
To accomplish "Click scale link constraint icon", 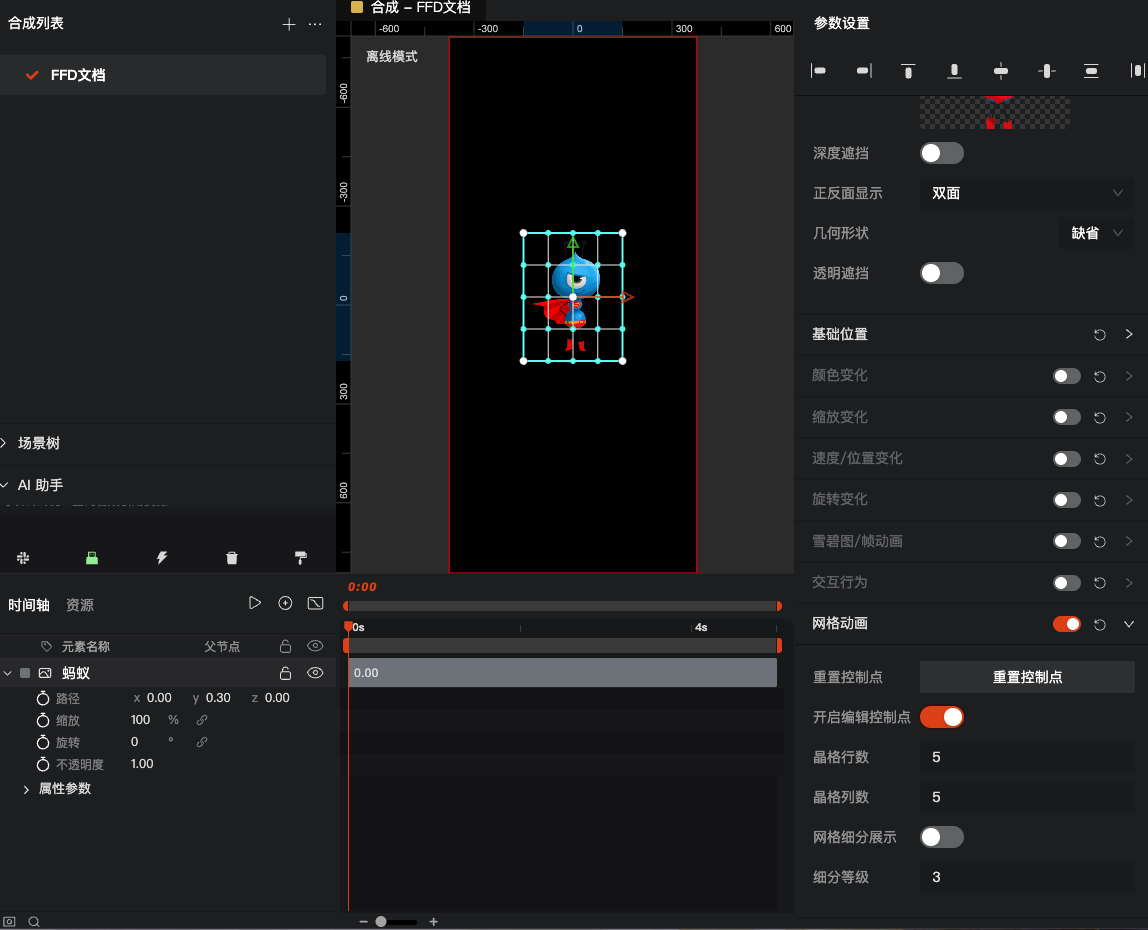I will (202, 720).
